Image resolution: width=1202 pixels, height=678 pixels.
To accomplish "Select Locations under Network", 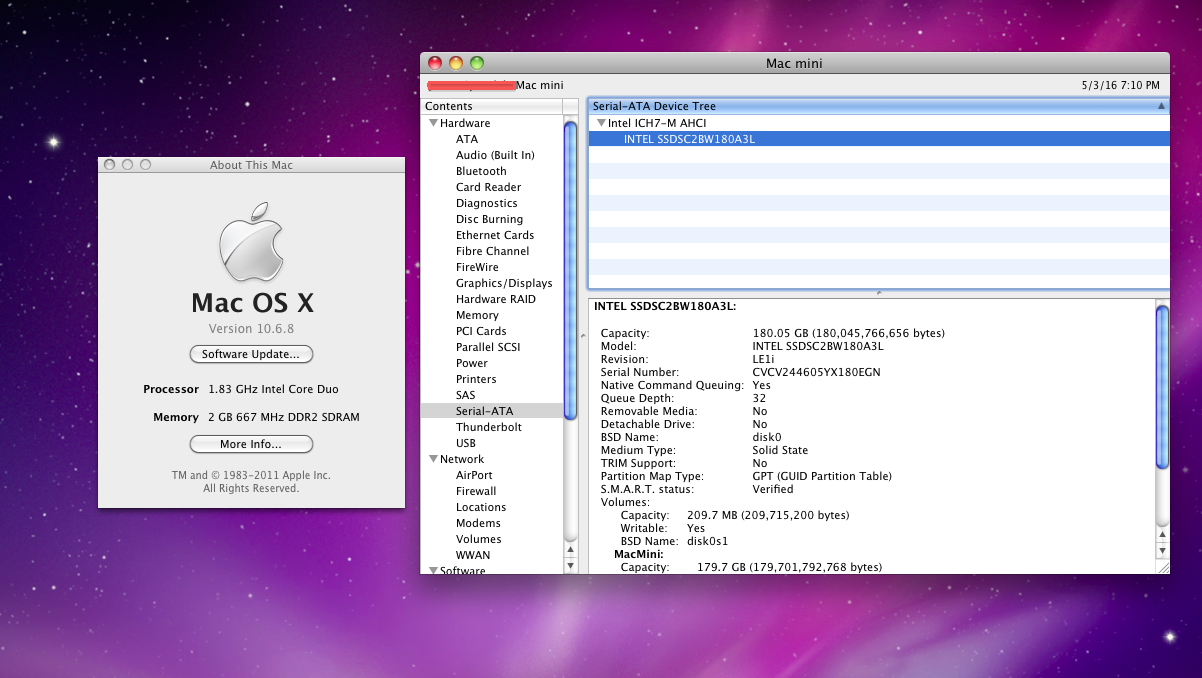I will pos(481,507).
